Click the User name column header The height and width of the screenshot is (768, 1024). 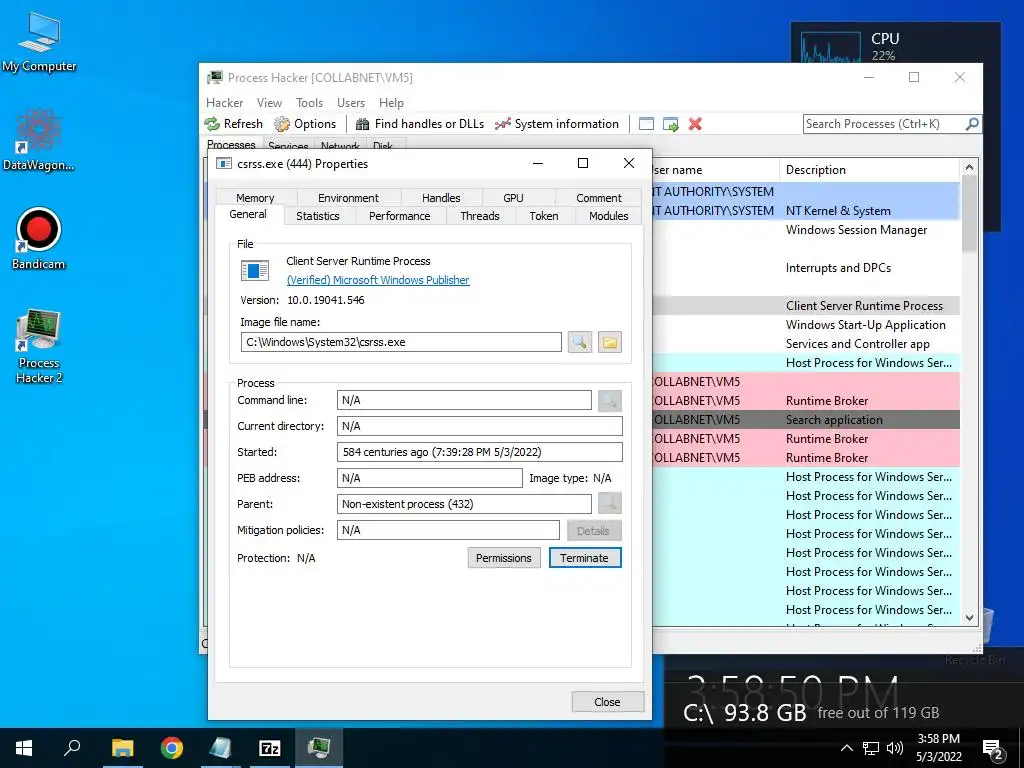[x=714, y=170]
